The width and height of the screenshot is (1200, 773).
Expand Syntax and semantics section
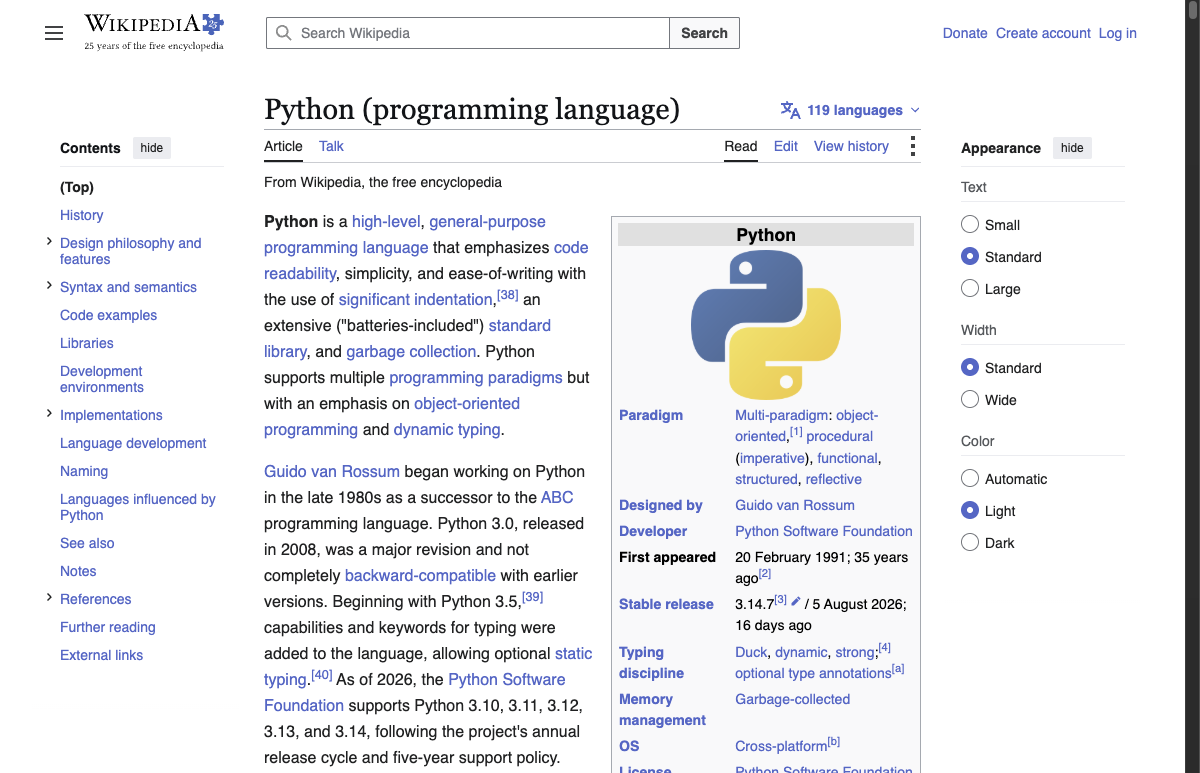tap(49, 286)
